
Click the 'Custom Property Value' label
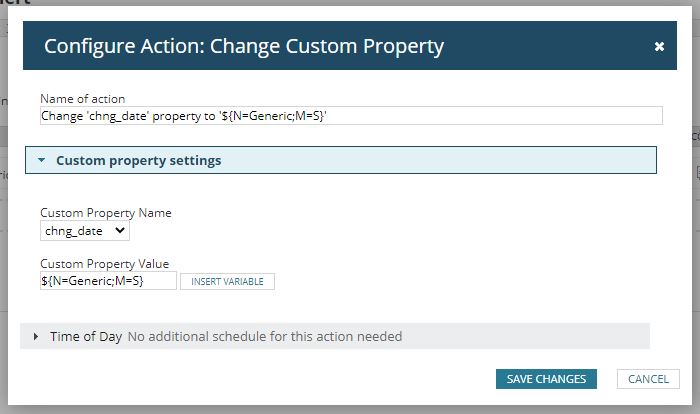coord(105,264)
